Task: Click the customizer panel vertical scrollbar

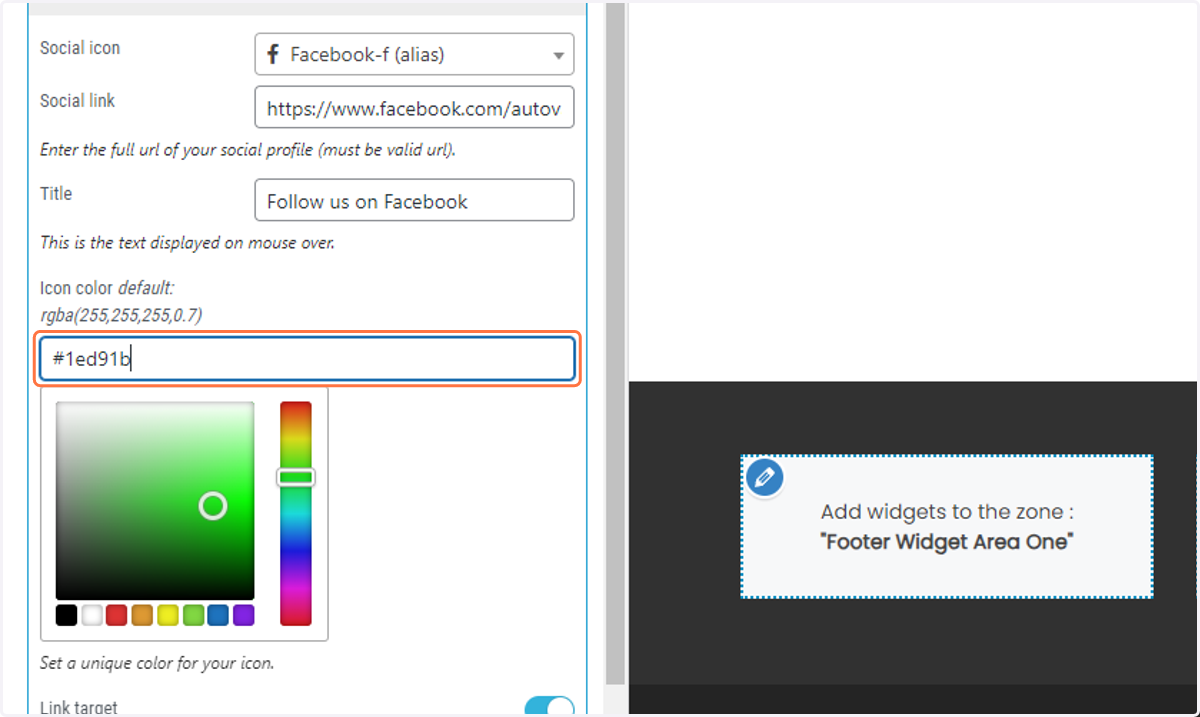Action: point(615,342)
